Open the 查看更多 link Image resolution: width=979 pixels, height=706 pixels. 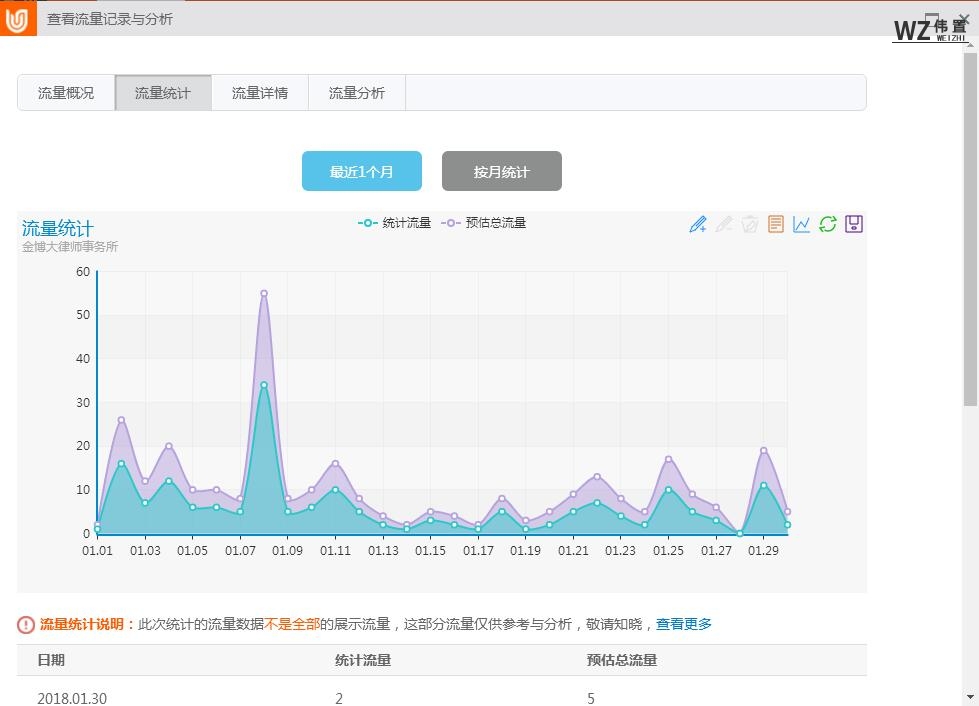coord(684,624)
